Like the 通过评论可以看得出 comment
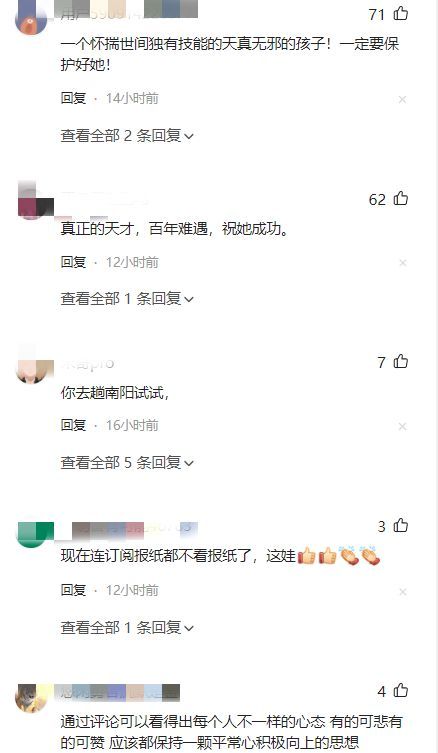Screen dimensions: 438x753 point(401,691)
